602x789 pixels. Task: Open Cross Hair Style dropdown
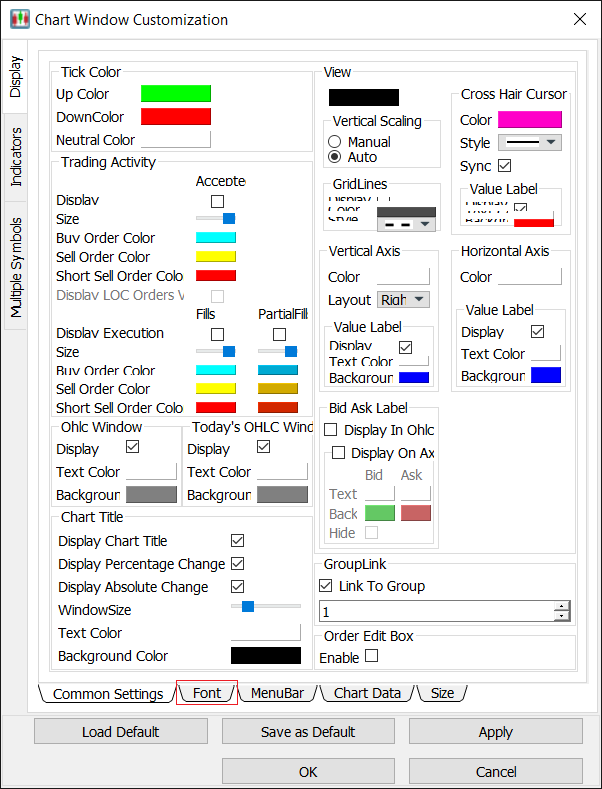529,143
